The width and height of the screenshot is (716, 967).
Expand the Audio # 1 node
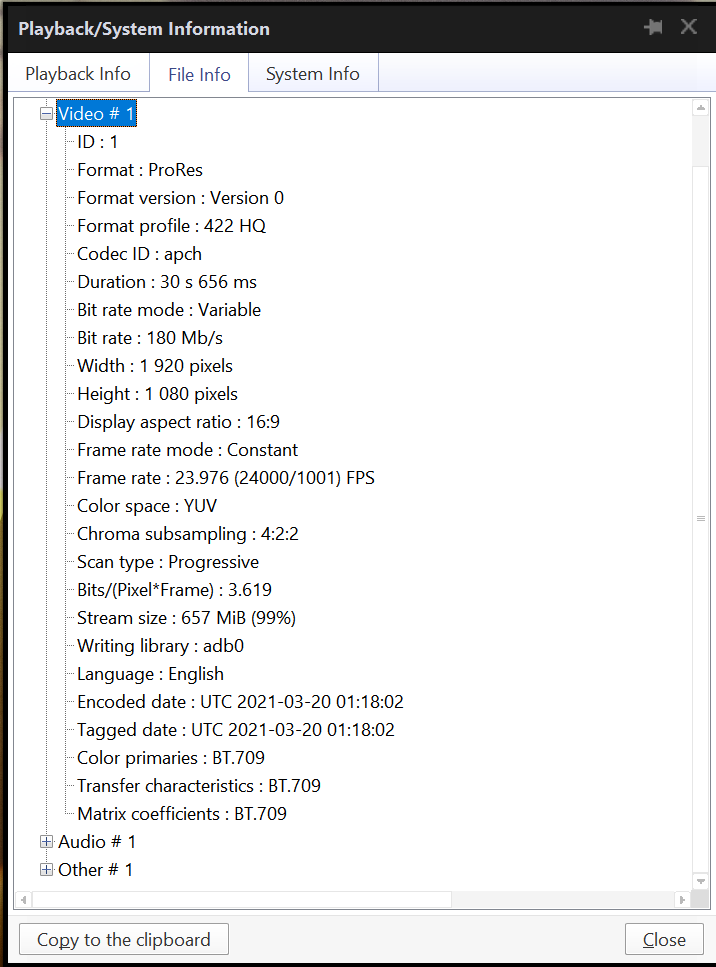46,842
